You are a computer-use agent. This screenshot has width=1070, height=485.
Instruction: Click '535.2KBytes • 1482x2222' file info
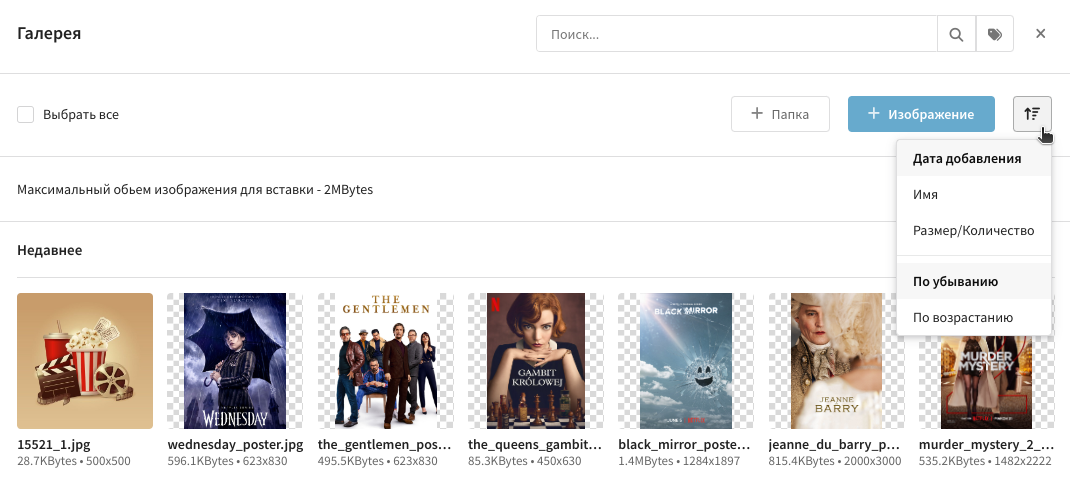click(x=985, y=461)
